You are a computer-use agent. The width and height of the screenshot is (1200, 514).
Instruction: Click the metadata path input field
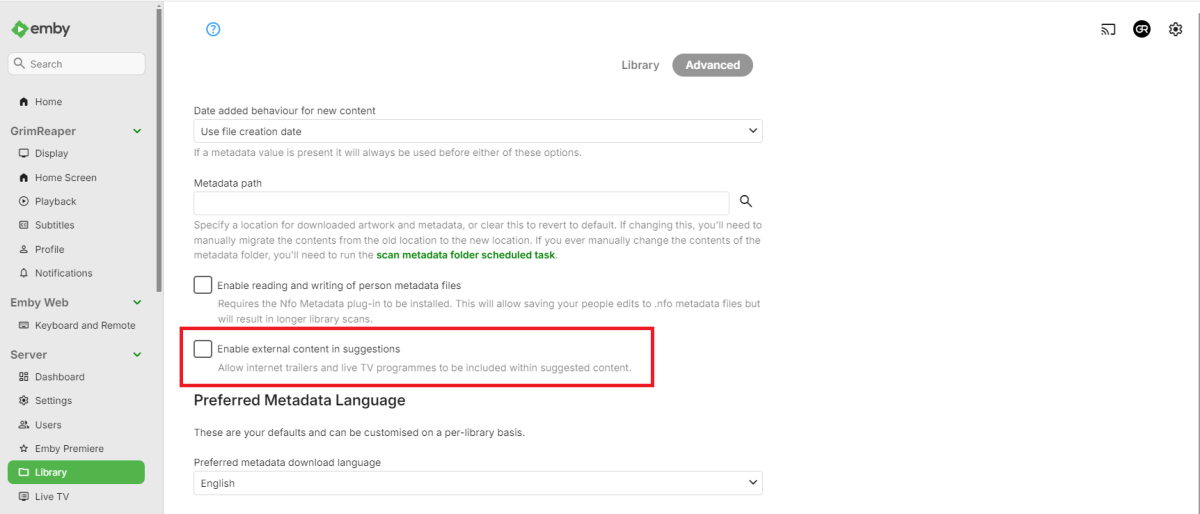tap(461, 203)
